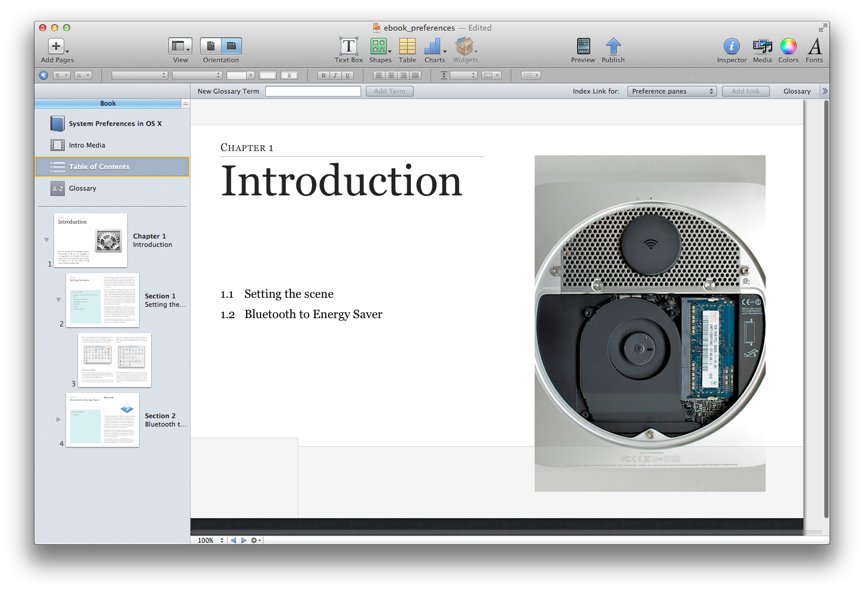Go to previous page arrow

click(x=233, y=540)
